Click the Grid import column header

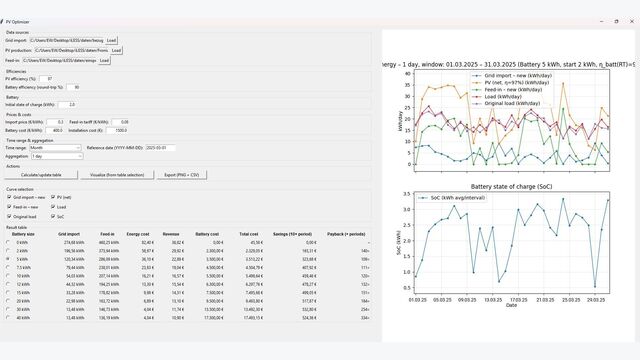69,234
